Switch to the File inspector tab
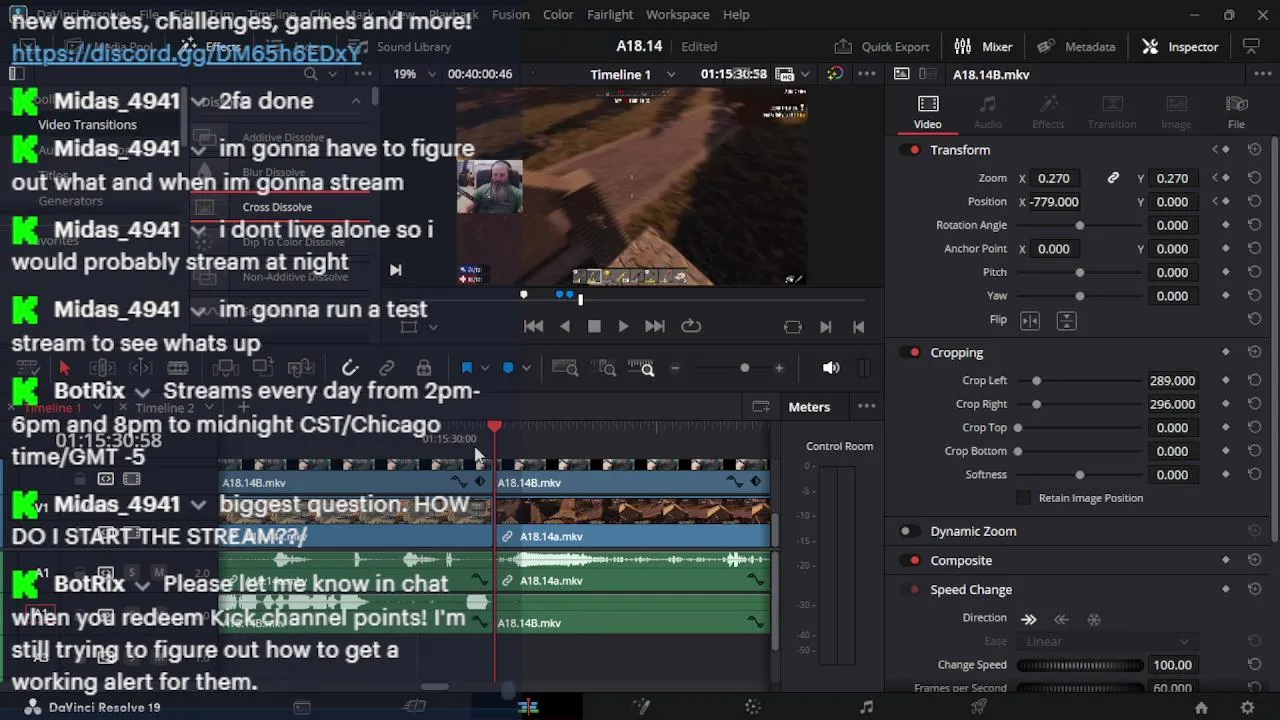1280x720 pixels. click(x=1236, y=111)
